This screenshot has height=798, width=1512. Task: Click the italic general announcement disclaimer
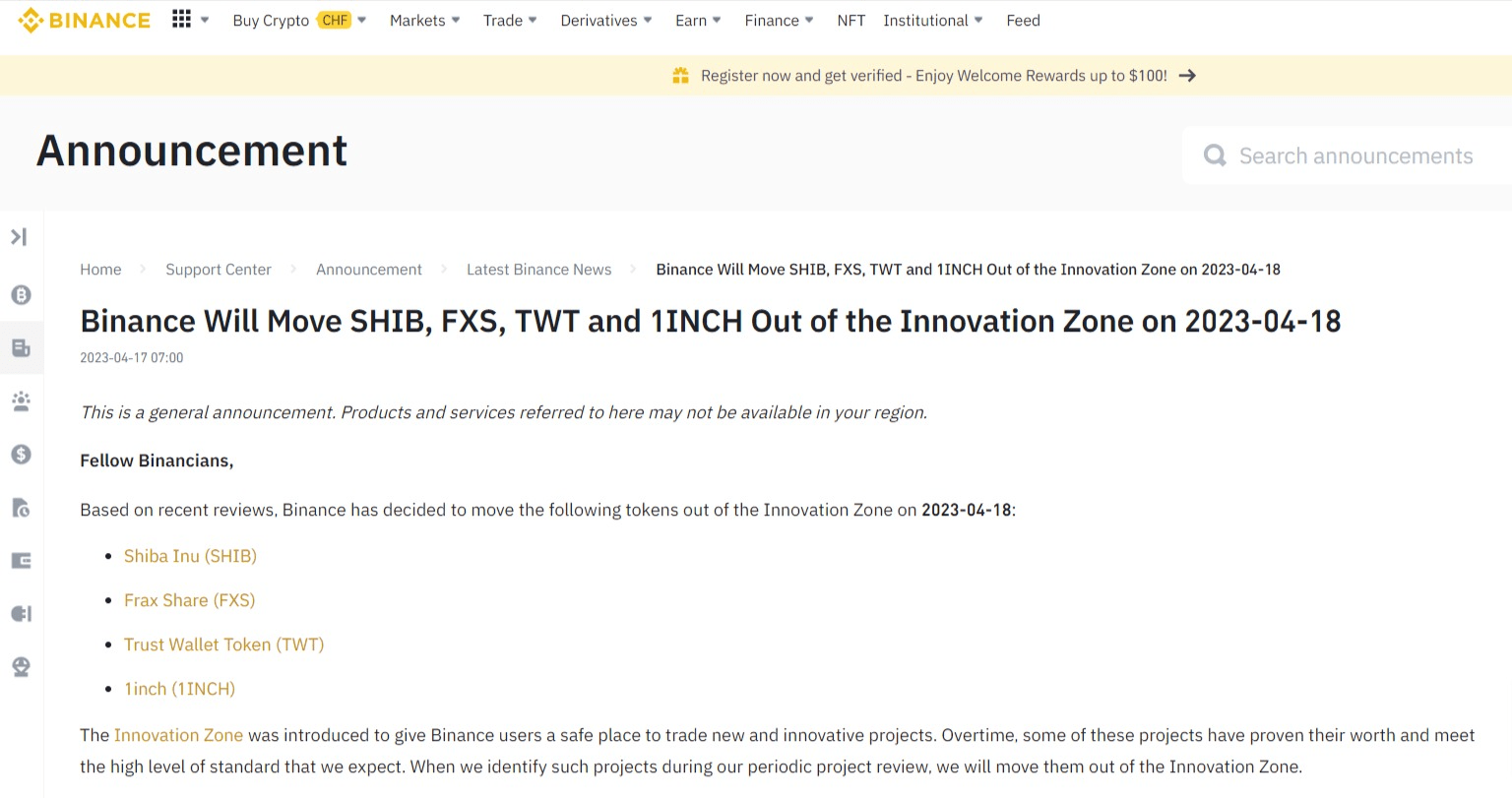(503, 412)
